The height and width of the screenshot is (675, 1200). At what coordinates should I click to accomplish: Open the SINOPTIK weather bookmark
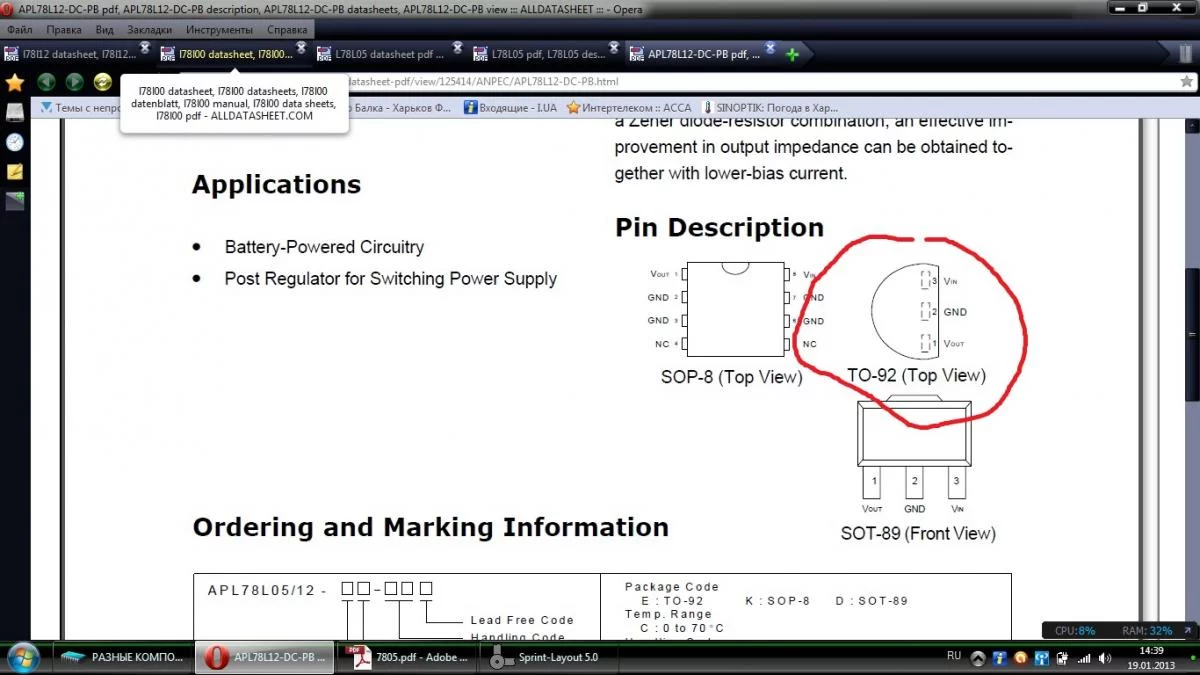(x=770, y=107)
